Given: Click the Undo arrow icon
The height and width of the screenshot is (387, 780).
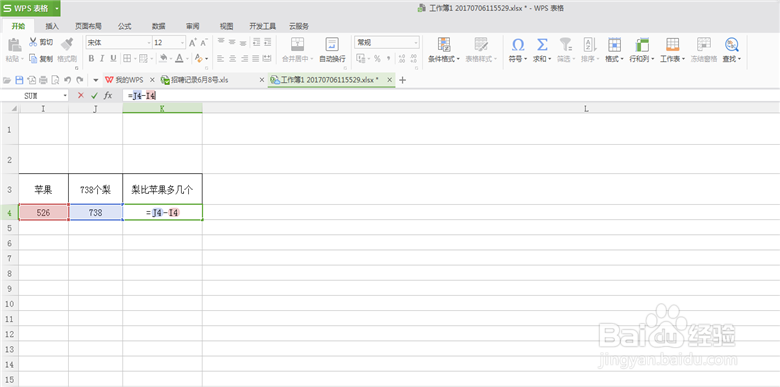Looking at the screenshot, I should 68,80.
